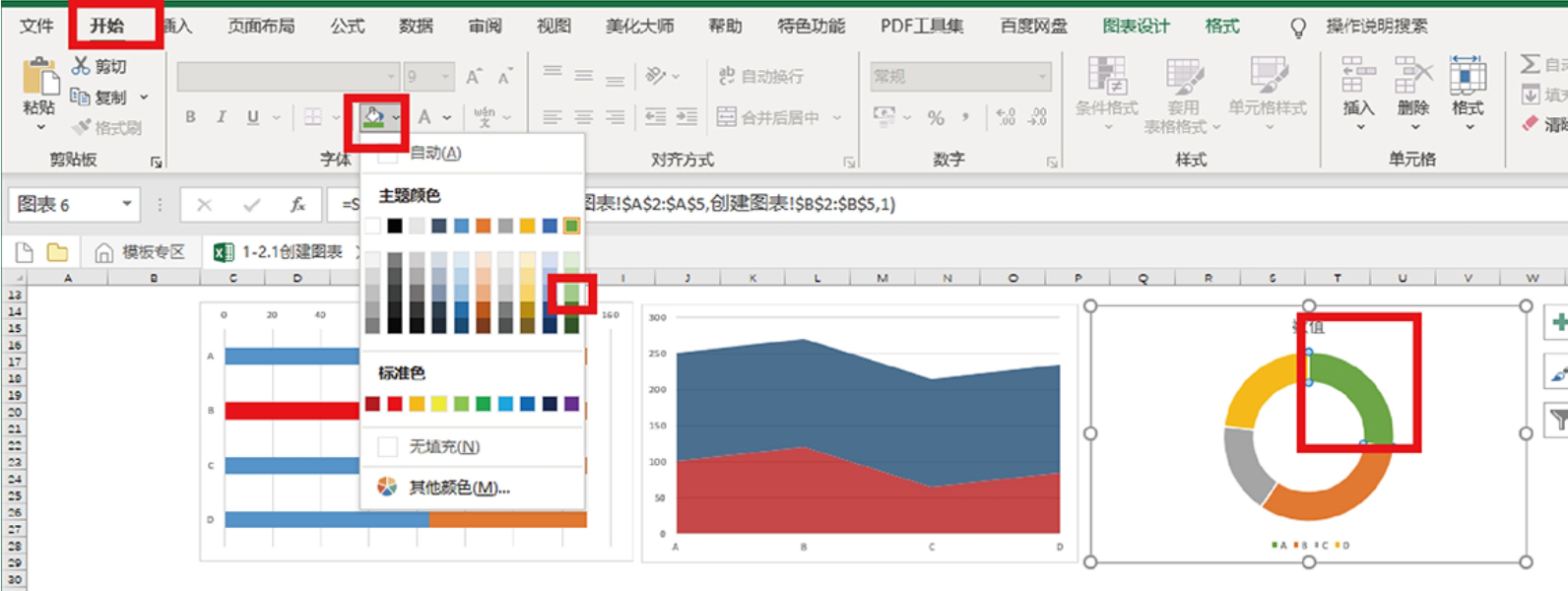Toggle Wrap Text (自动换行)
Image resolution: width=1568 pixels, height=591 pixels.
pyautogui.click(x=760, y=76)
